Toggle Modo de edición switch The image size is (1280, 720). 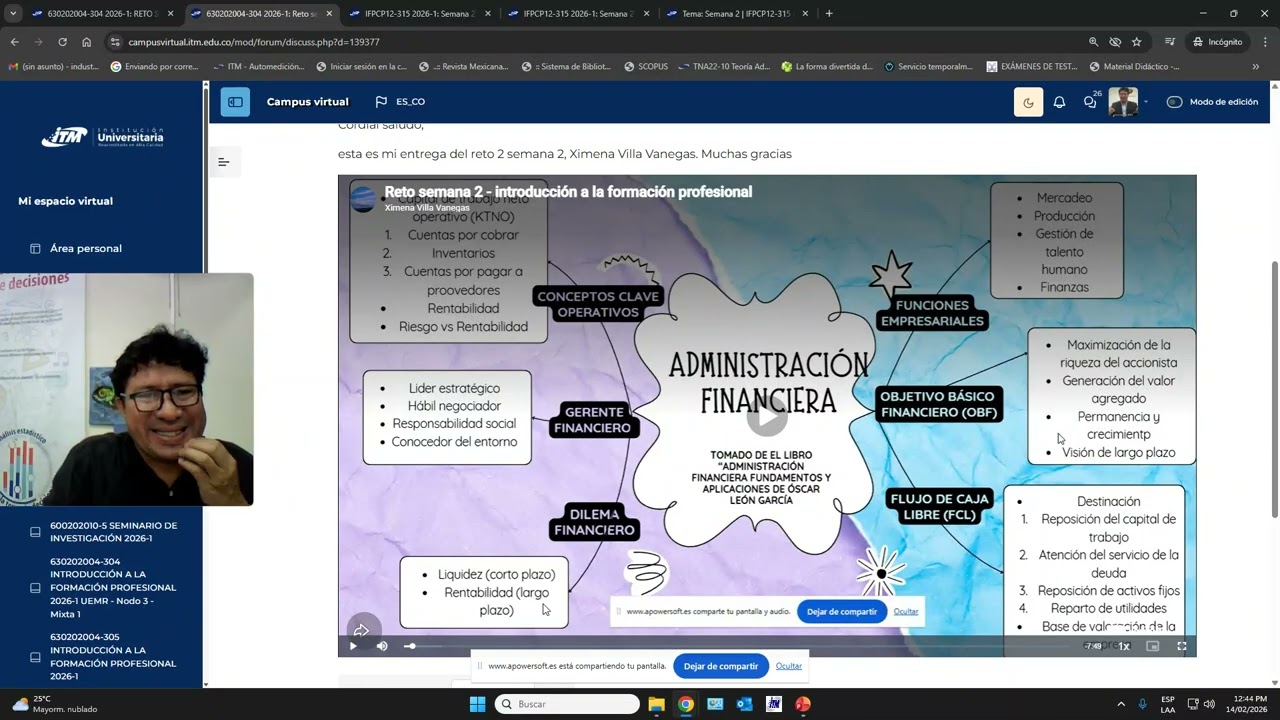(x=1174, y=102)
